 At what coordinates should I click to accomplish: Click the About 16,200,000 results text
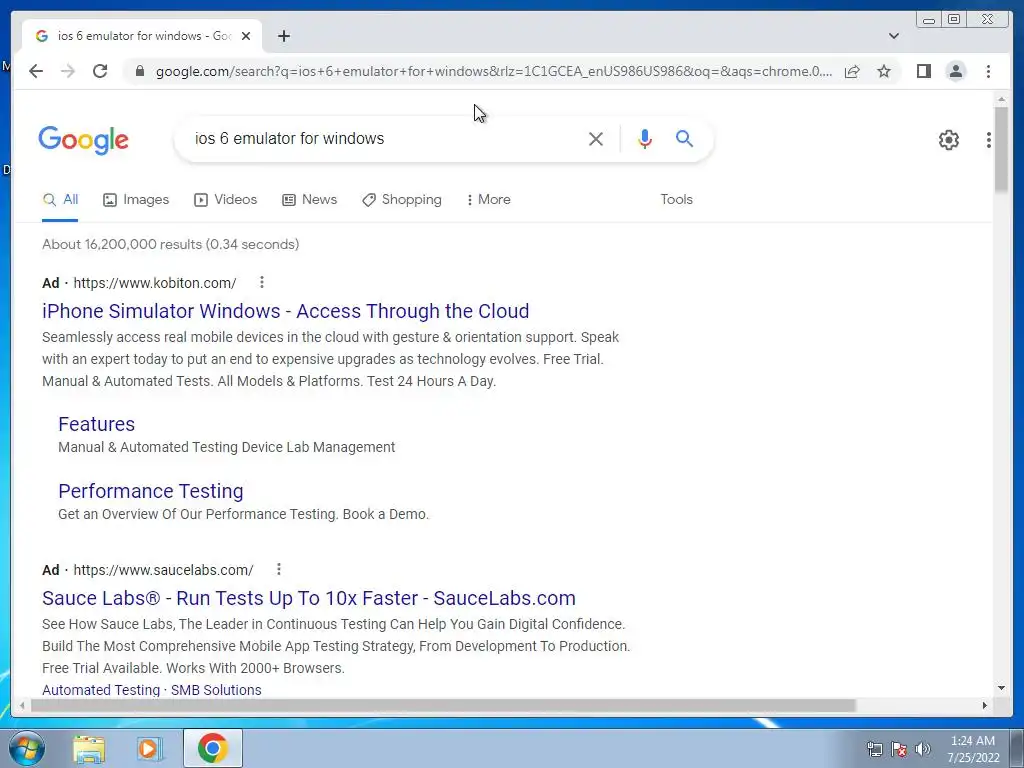click(170, 244)
